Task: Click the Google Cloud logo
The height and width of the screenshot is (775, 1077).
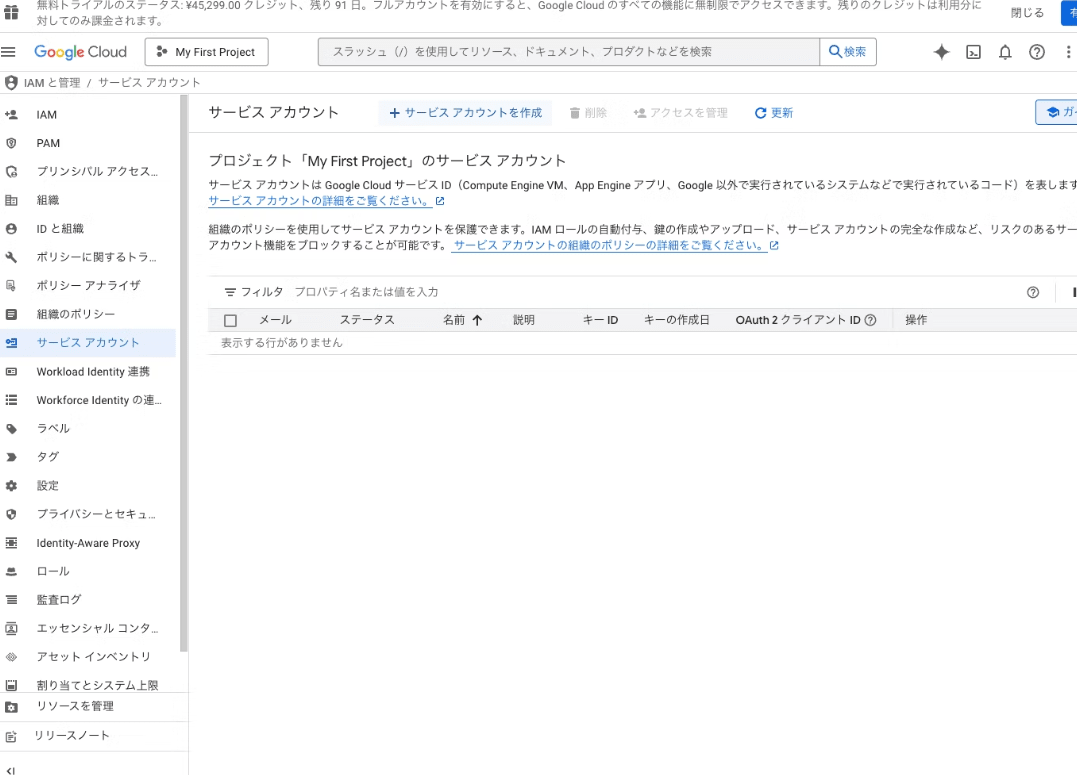Action: (80, 52)
